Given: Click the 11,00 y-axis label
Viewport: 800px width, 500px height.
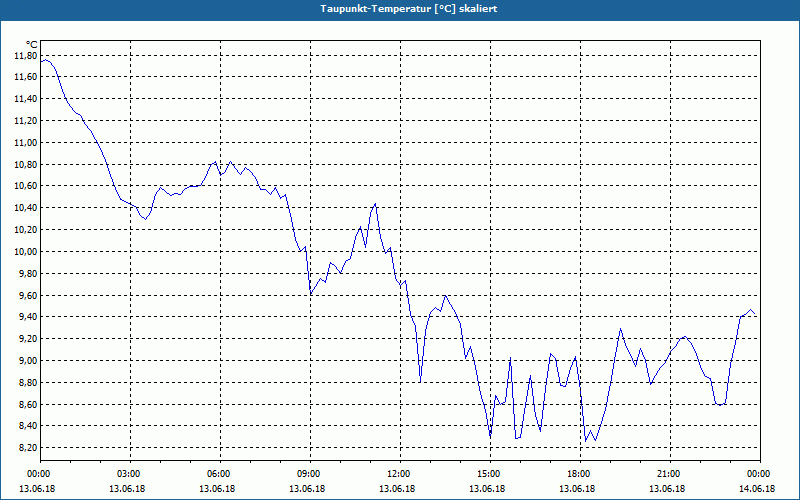Looking at the screenshot, I should [25, 143].
